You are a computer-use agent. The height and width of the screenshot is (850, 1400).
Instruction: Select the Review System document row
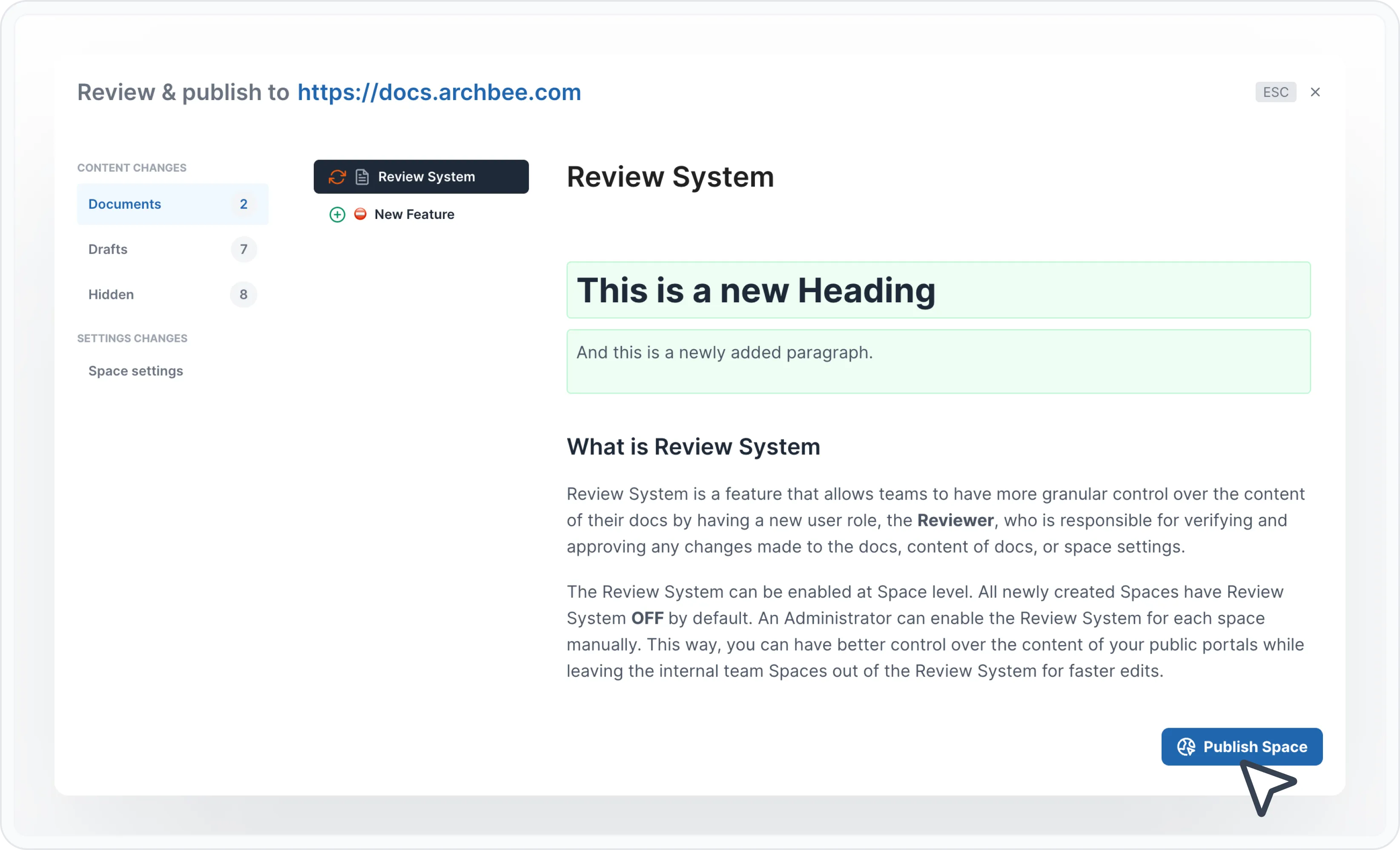coord(421,177)
